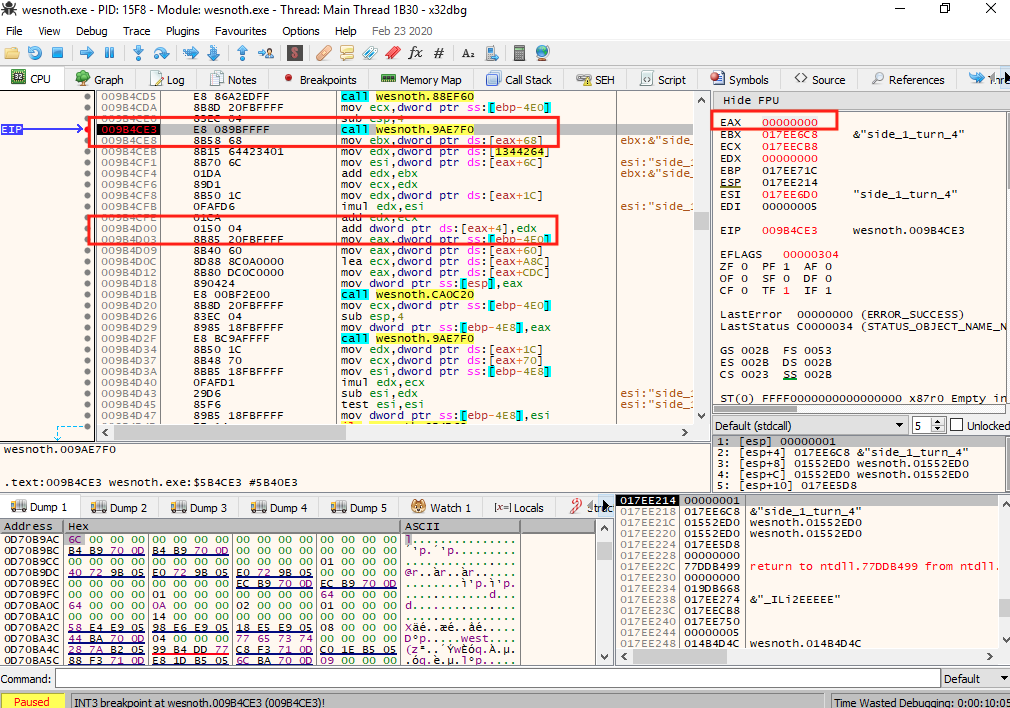Open the Default (stdcall) calling convention dropdown
The image size is (1010, 708).
(810, 426)
